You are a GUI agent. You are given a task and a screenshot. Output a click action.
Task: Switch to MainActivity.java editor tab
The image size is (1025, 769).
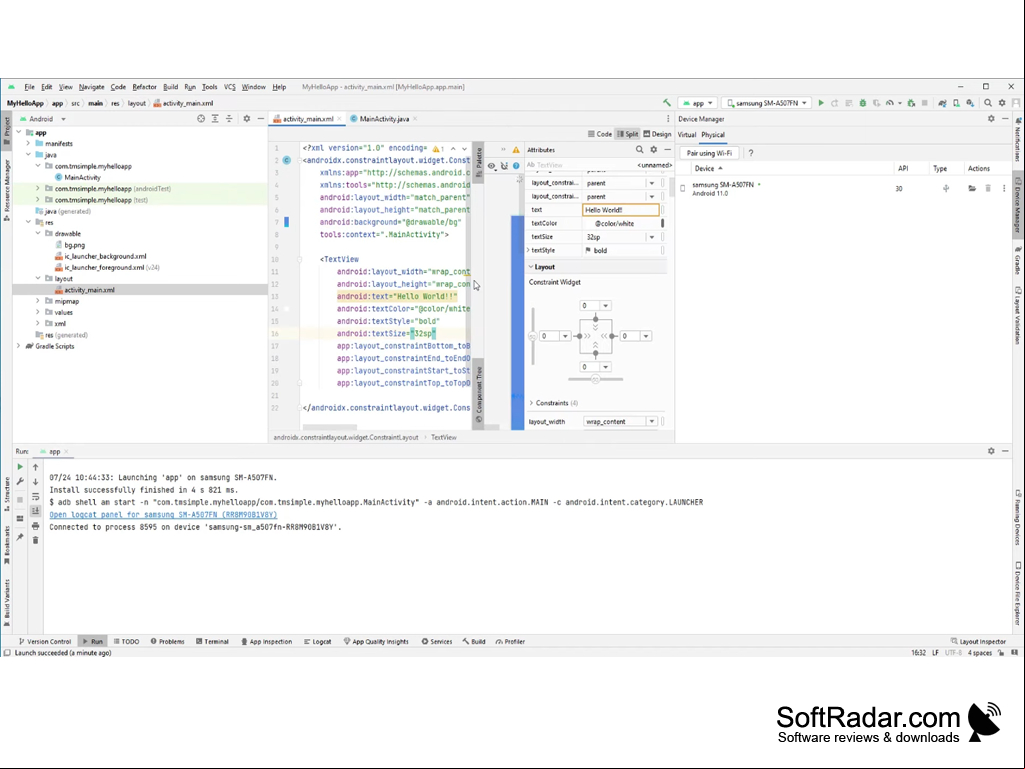384,119
